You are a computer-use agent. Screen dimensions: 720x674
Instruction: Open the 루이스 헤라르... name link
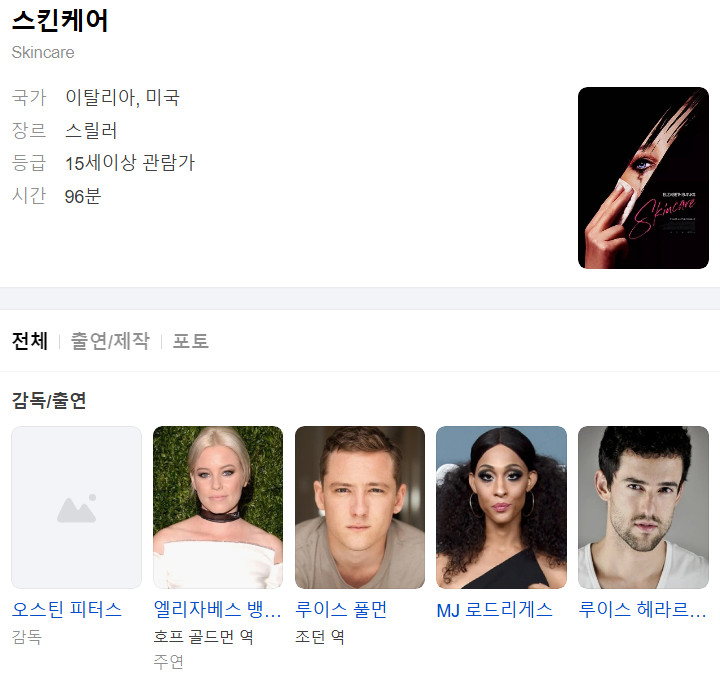[642, 610]
